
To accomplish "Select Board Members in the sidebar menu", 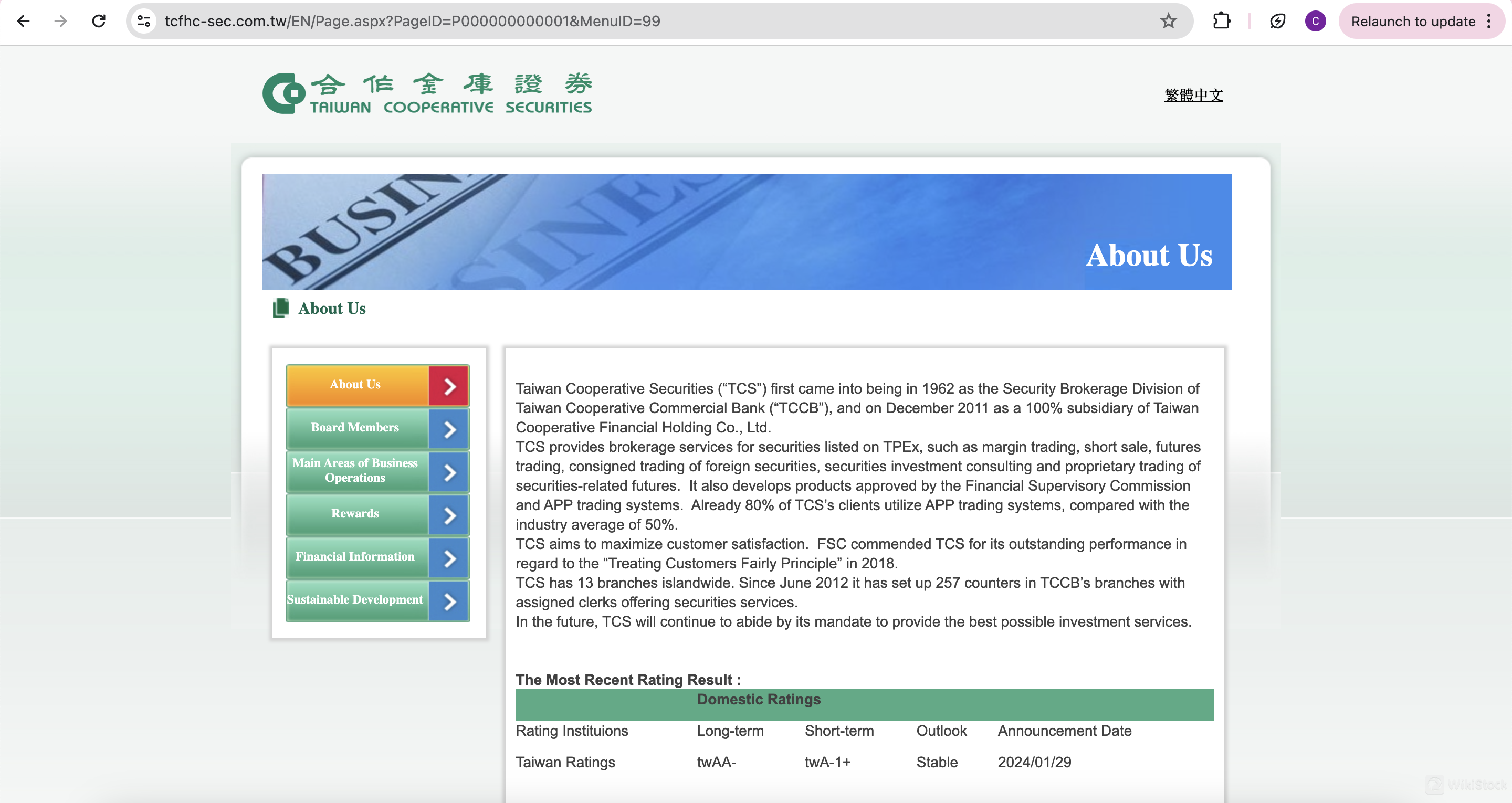I will click(x=354, y=428).
